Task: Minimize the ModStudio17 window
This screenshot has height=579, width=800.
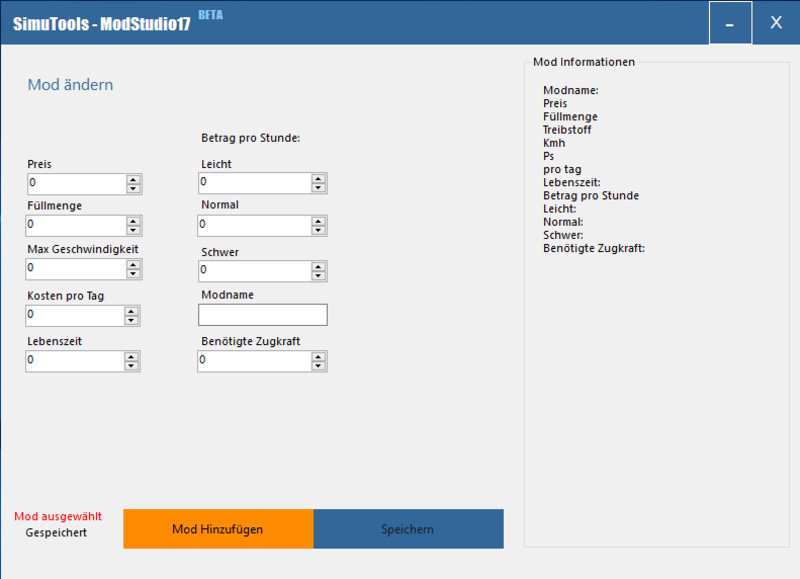Action: tap(730, 23)
